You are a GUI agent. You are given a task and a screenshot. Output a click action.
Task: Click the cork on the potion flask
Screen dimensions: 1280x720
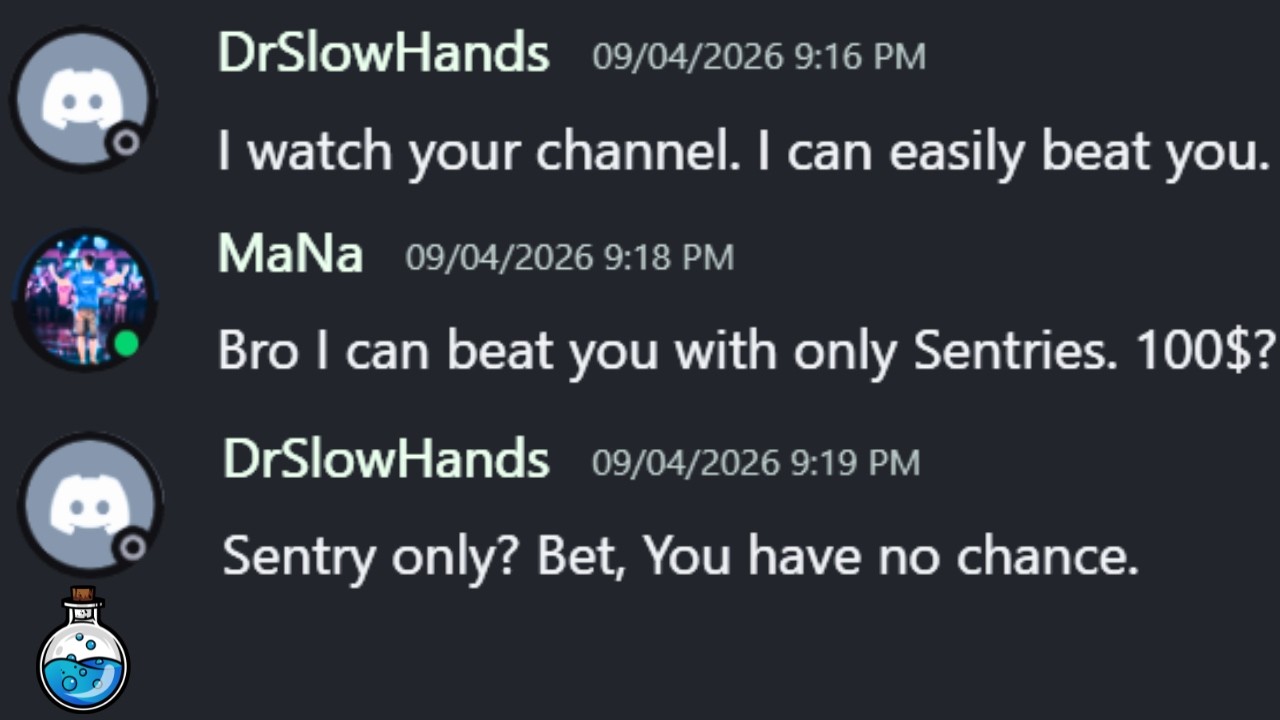[83, 595]
